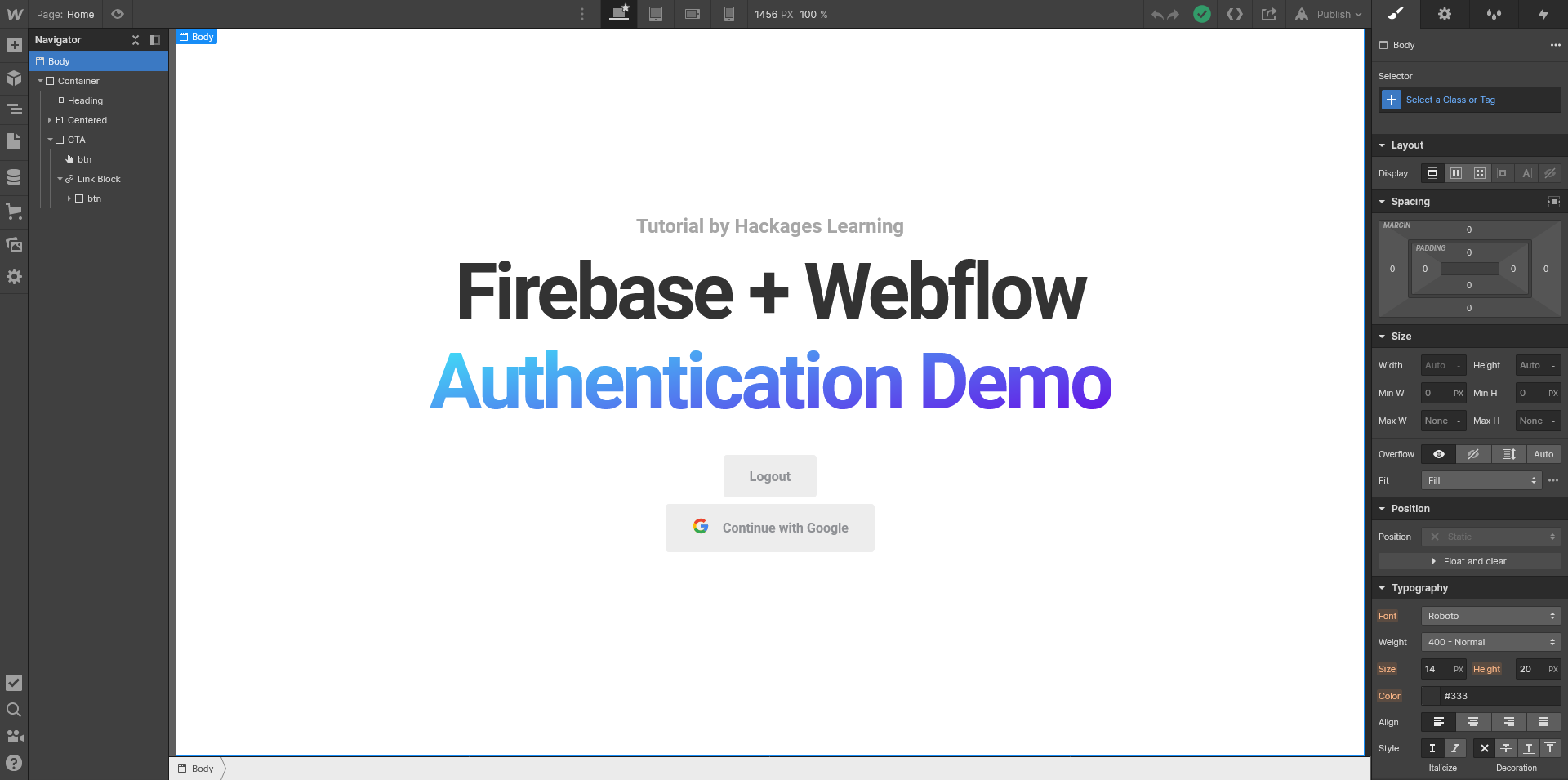Open the Page: Home switcher

65,14
